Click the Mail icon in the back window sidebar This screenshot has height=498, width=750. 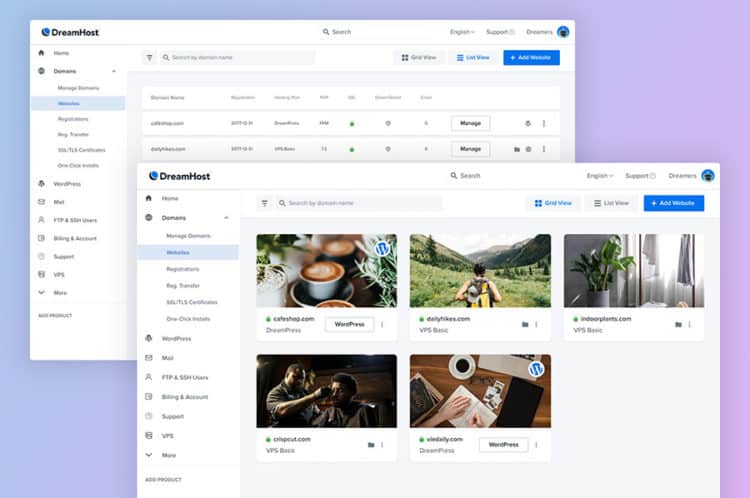42,202
